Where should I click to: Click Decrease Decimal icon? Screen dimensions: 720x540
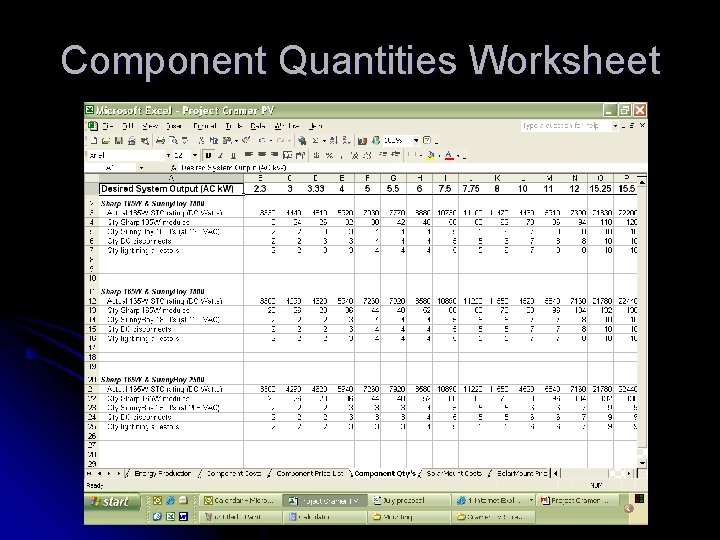click(x=367, y=156)
